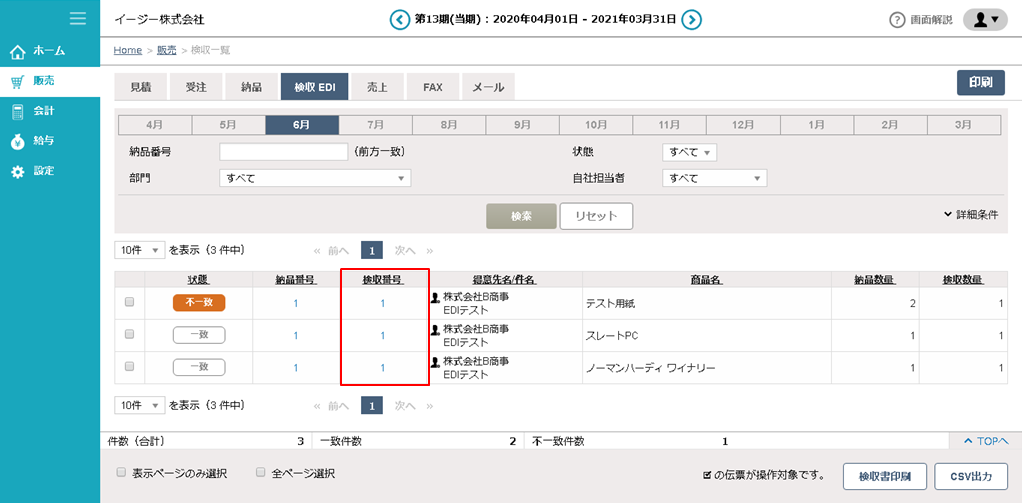The image size is (1022, 503).
Task: Check the 不一致 row checkbox
Action: click(128, 302)
